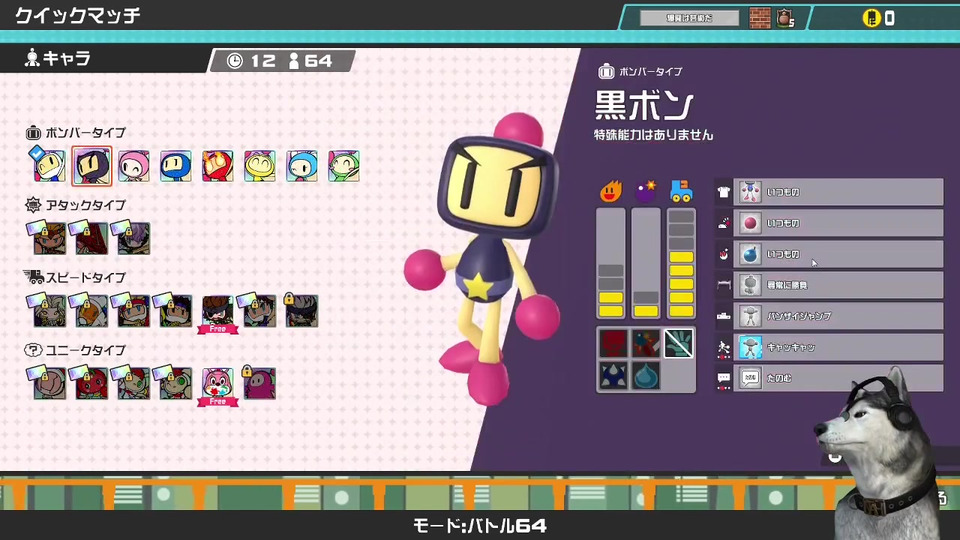Open accessory row showing pink ball

pyautogui.click(x=838, y=223)
